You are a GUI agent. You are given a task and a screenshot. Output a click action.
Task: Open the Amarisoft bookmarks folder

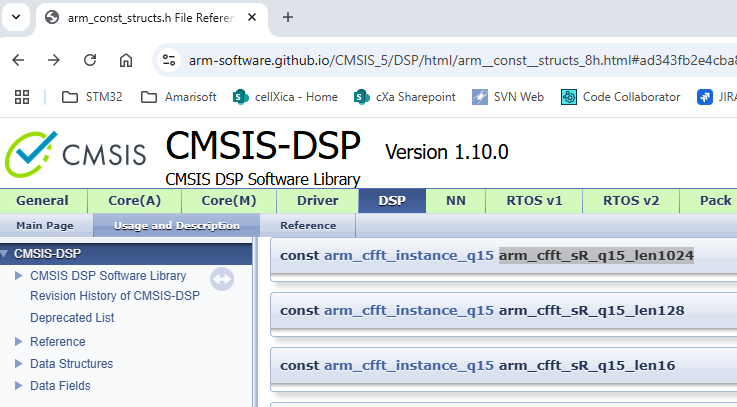(179, 97)
